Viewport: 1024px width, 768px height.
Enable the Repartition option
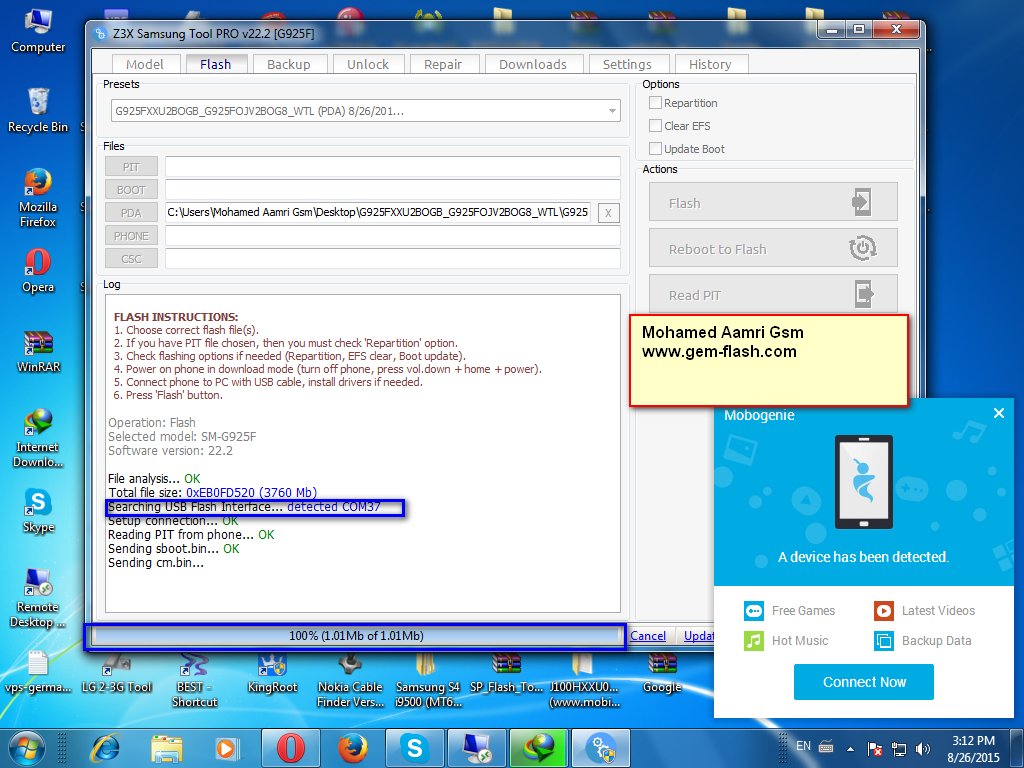655,103
